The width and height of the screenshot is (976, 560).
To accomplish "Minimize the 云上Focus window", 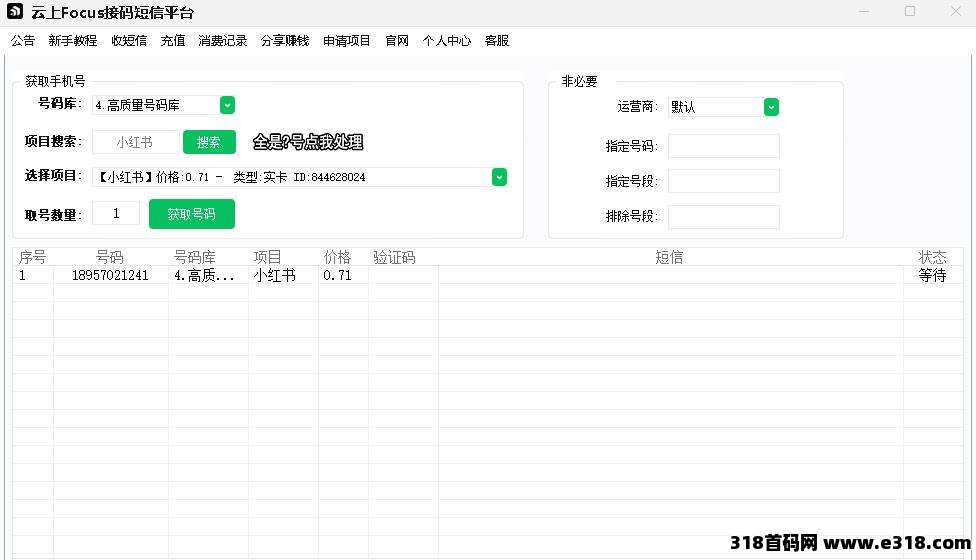I will [864, 11].
